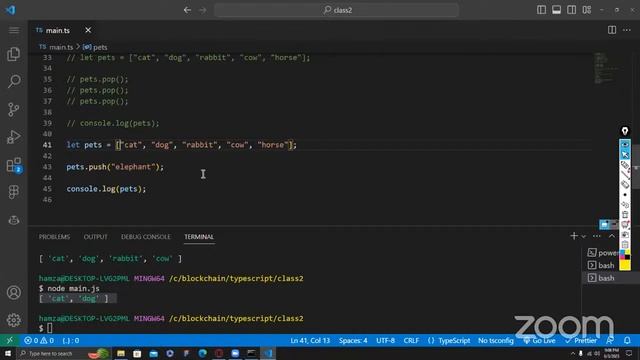Toggle the bottom panel visibility
640x360 pixels.
point(556,10)
